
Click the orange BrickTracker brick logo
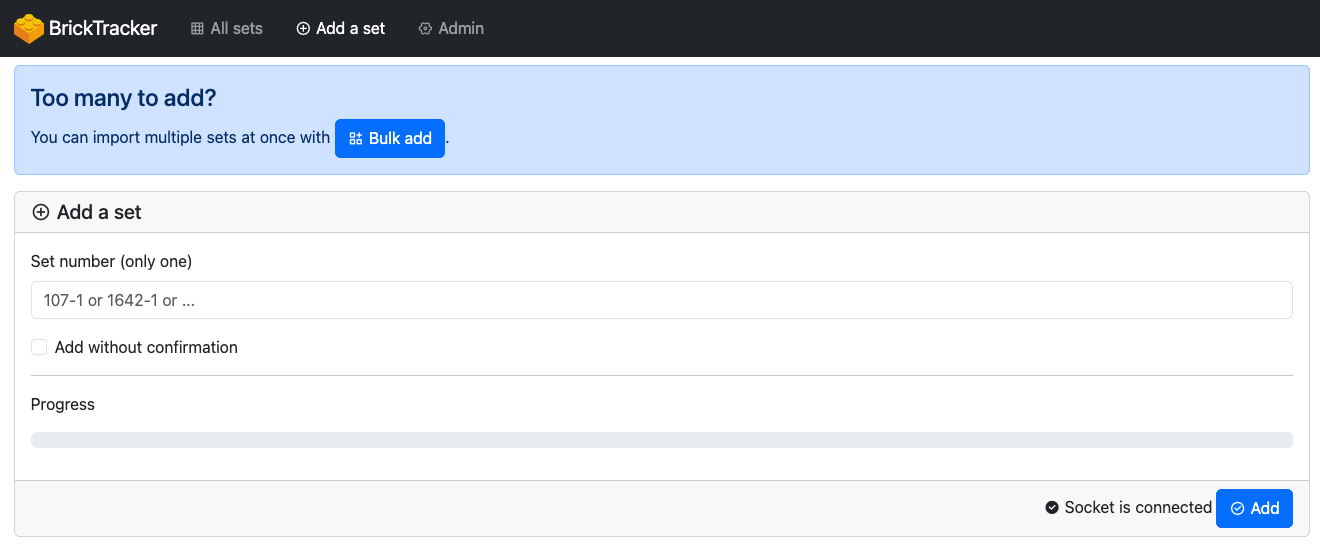click(28, 28)
